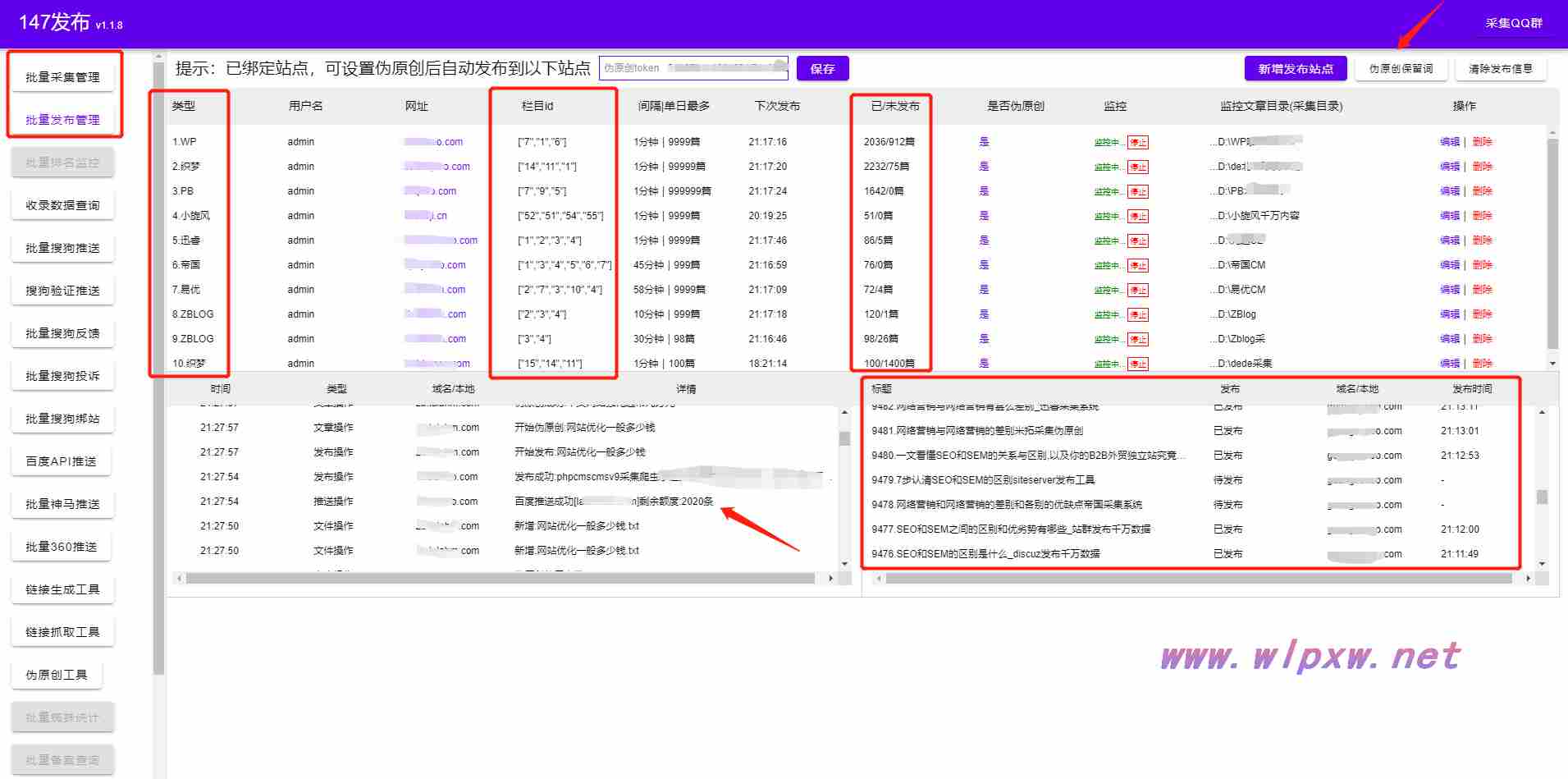Open 伪原创工具 in sidebar
Image resolution: width=1568 pixels, height=779 pixels.
pyautogui.click(x=57, y=675)
